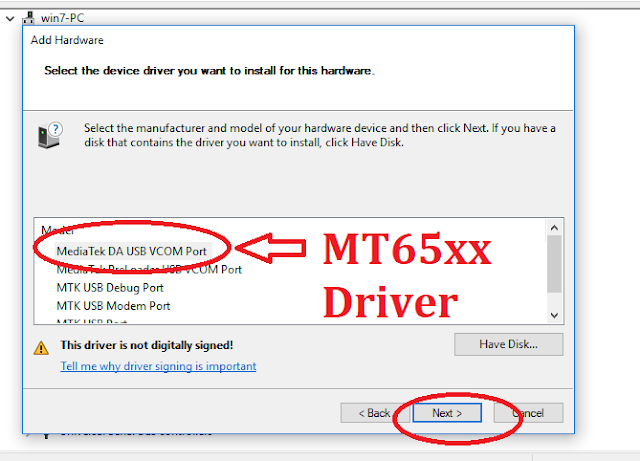This screenshot has width=640, height=461.
Task: Click the model list scroll up arrow
Action: pyautogui.click(x=554, y=228)
